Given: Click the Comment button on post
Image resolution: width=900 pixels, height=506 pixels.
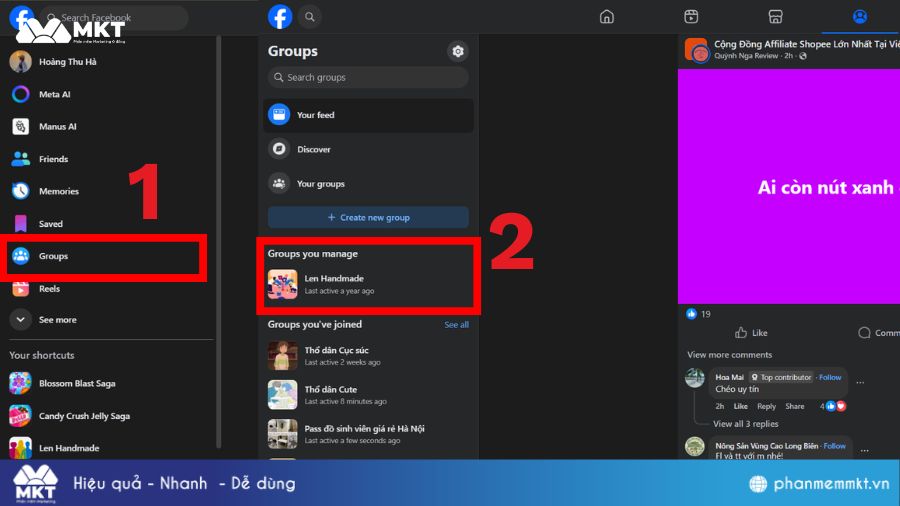Looking at the screenshot, I should (879, 333).
